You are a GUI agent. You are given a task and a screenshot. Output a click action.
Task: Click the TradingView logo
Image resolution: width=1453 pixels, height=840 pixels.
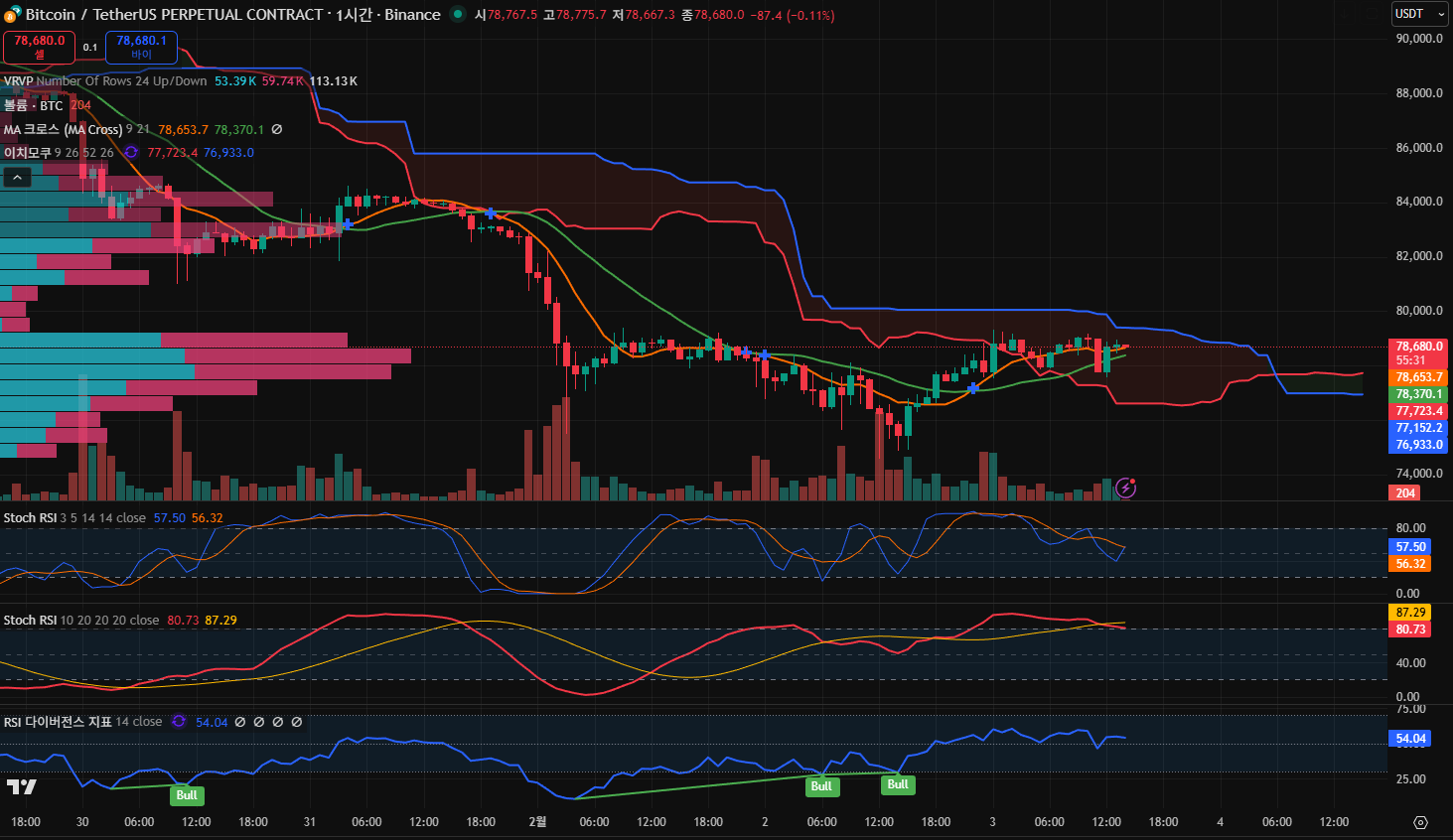click(21, 786)
